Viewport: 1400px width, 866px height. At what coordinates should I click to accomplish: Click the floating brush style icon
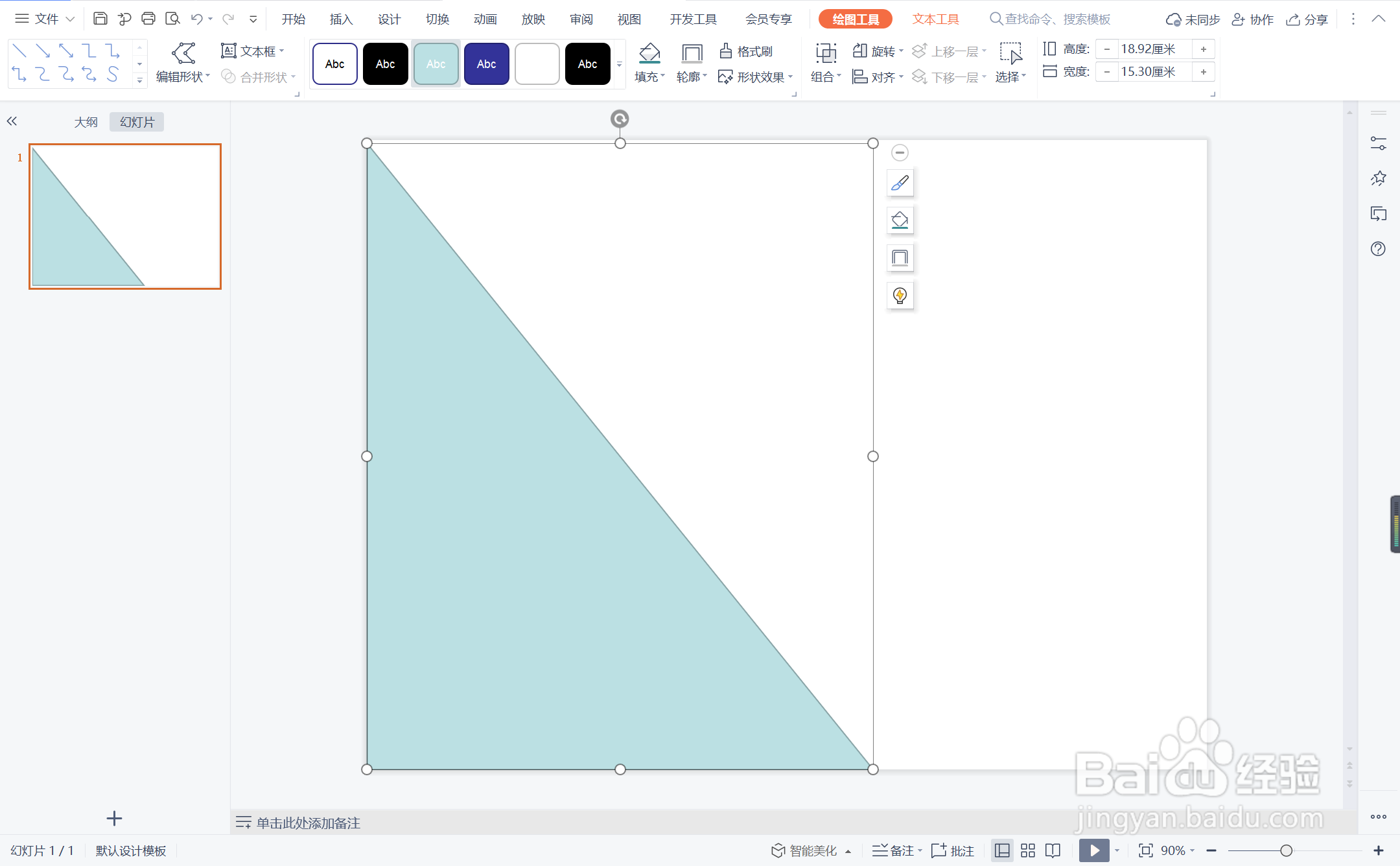click(900, 183)
